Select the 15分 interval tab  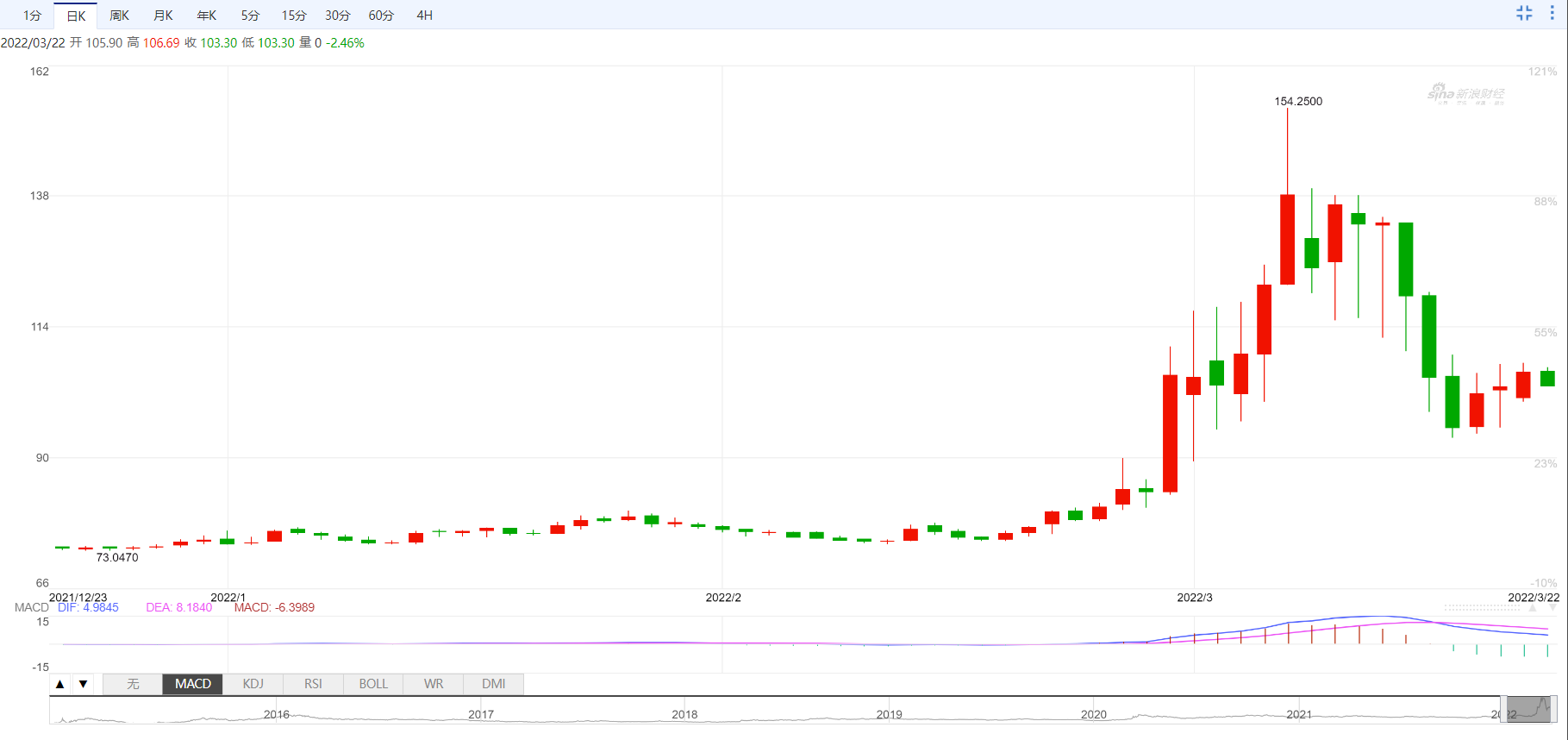294,16
